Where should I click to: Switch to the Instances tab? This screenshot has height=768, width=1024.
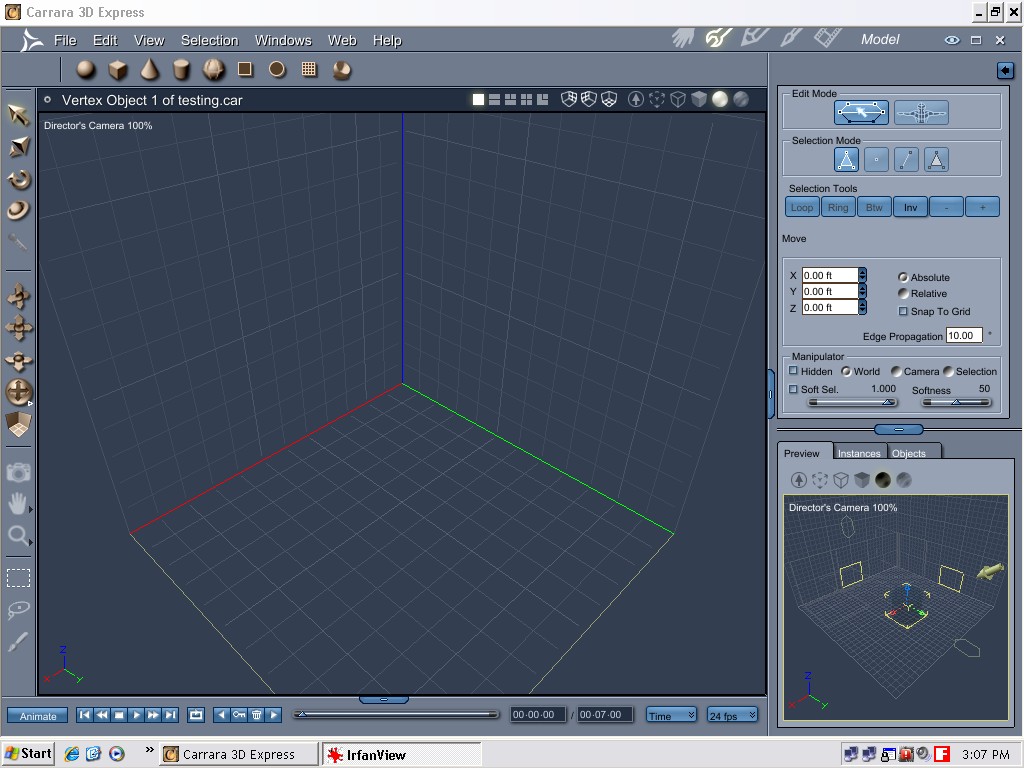tap(858, 453)
